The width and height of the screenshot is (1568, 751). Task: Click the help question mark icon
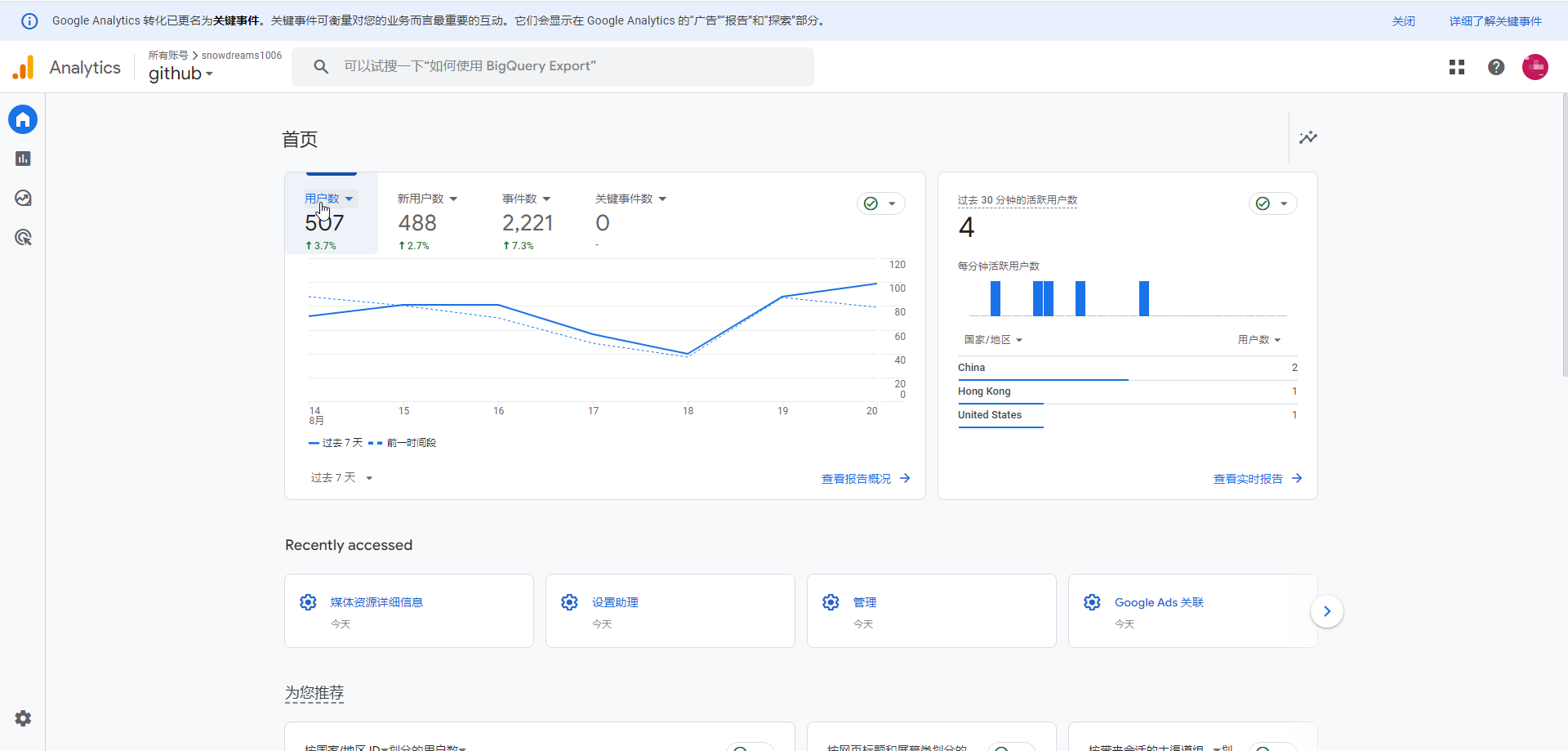(x=1496, y=67)
